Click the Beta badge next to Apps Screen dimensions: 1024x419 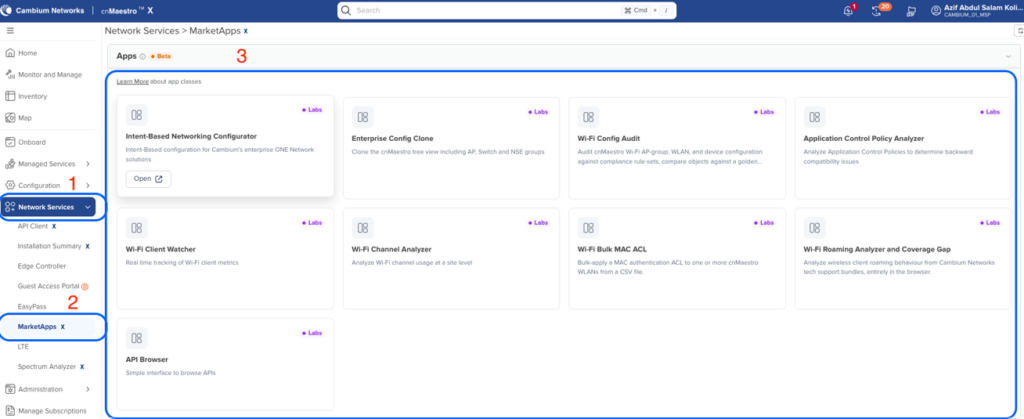click(161, 57)
